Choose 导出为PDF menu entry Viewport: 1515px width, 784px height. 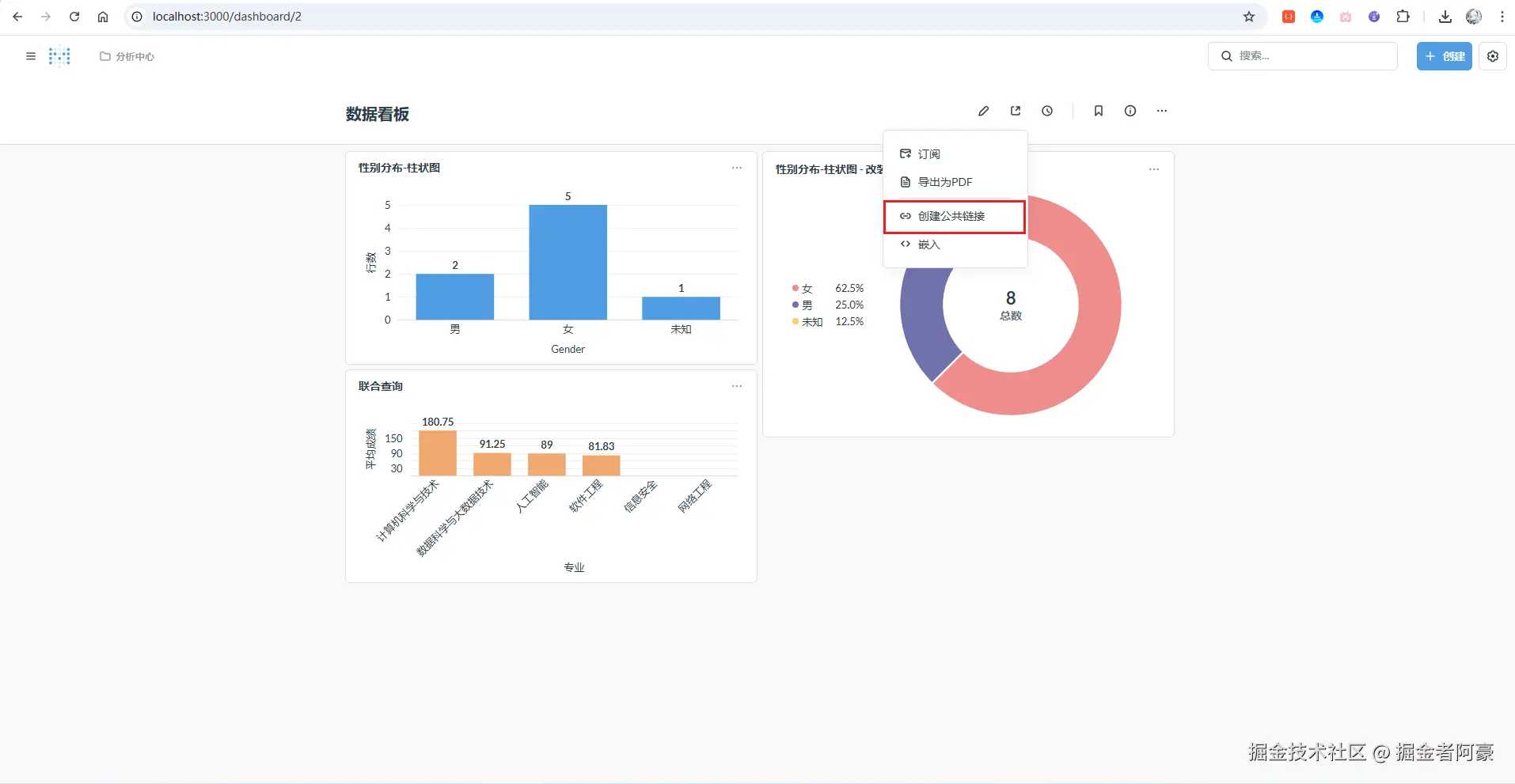pos(955,182)
